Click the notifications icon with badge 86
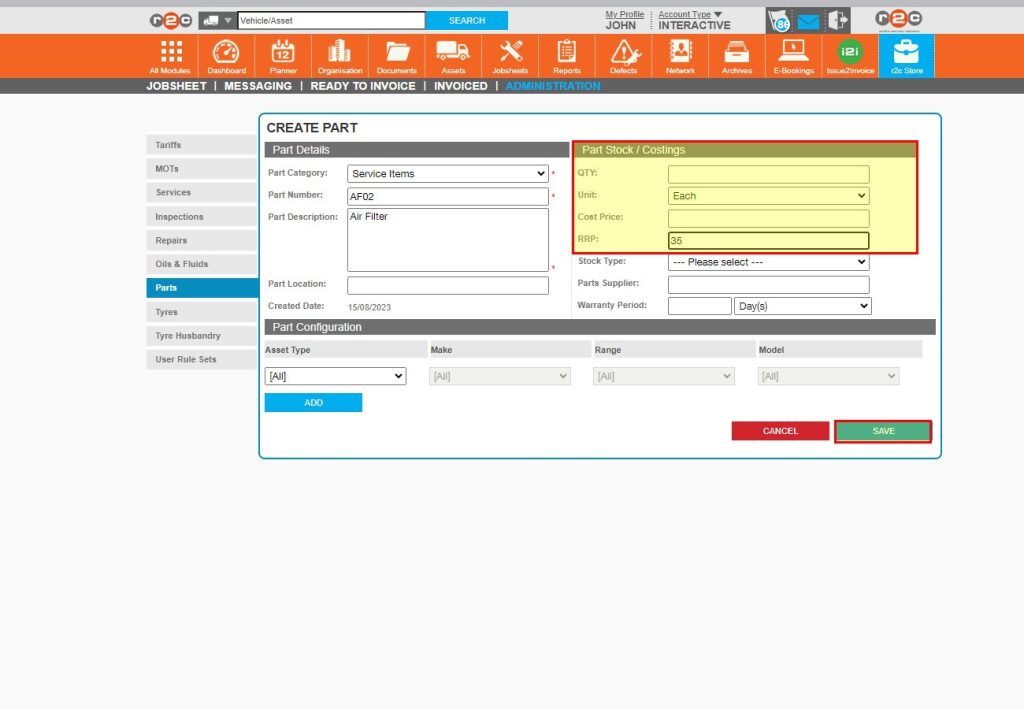 (x=779, y=22)
